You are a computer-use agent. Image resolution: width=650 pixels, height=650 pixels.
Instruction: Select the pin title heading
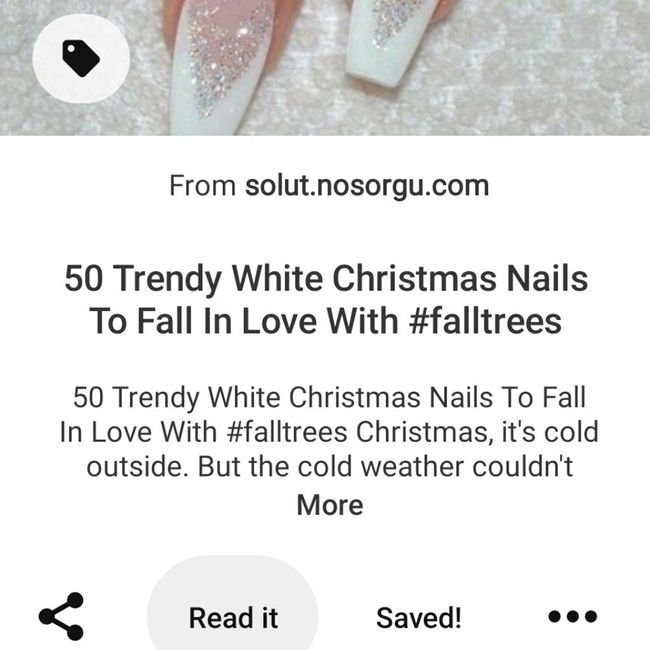tap(326, 299)
